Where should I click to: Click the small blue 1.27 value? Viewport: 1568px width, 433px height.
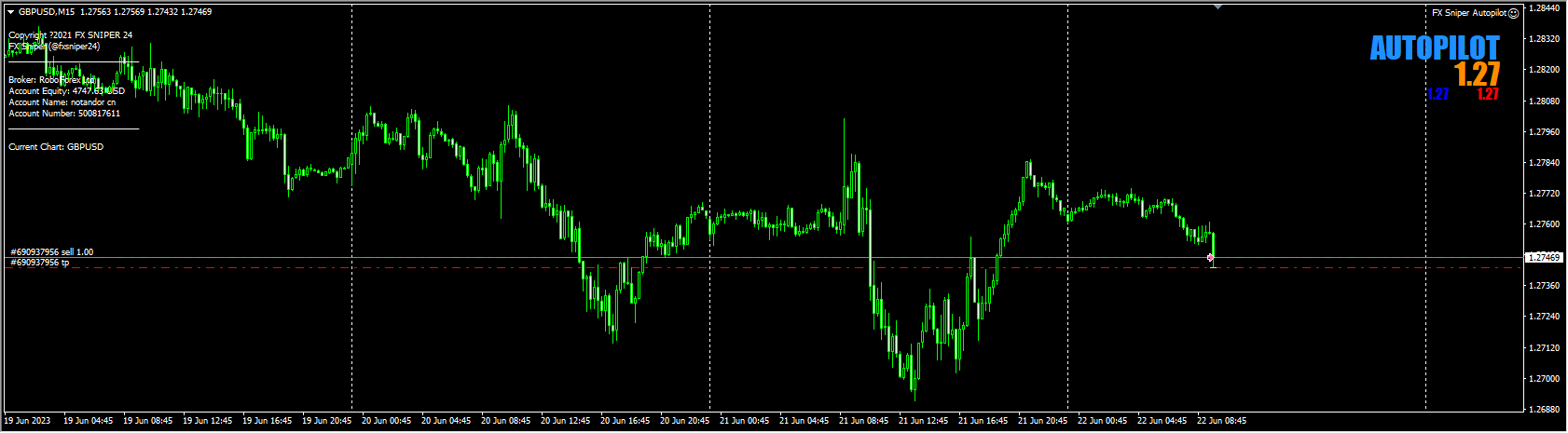pyautogui.click(x=1437, y=94)
